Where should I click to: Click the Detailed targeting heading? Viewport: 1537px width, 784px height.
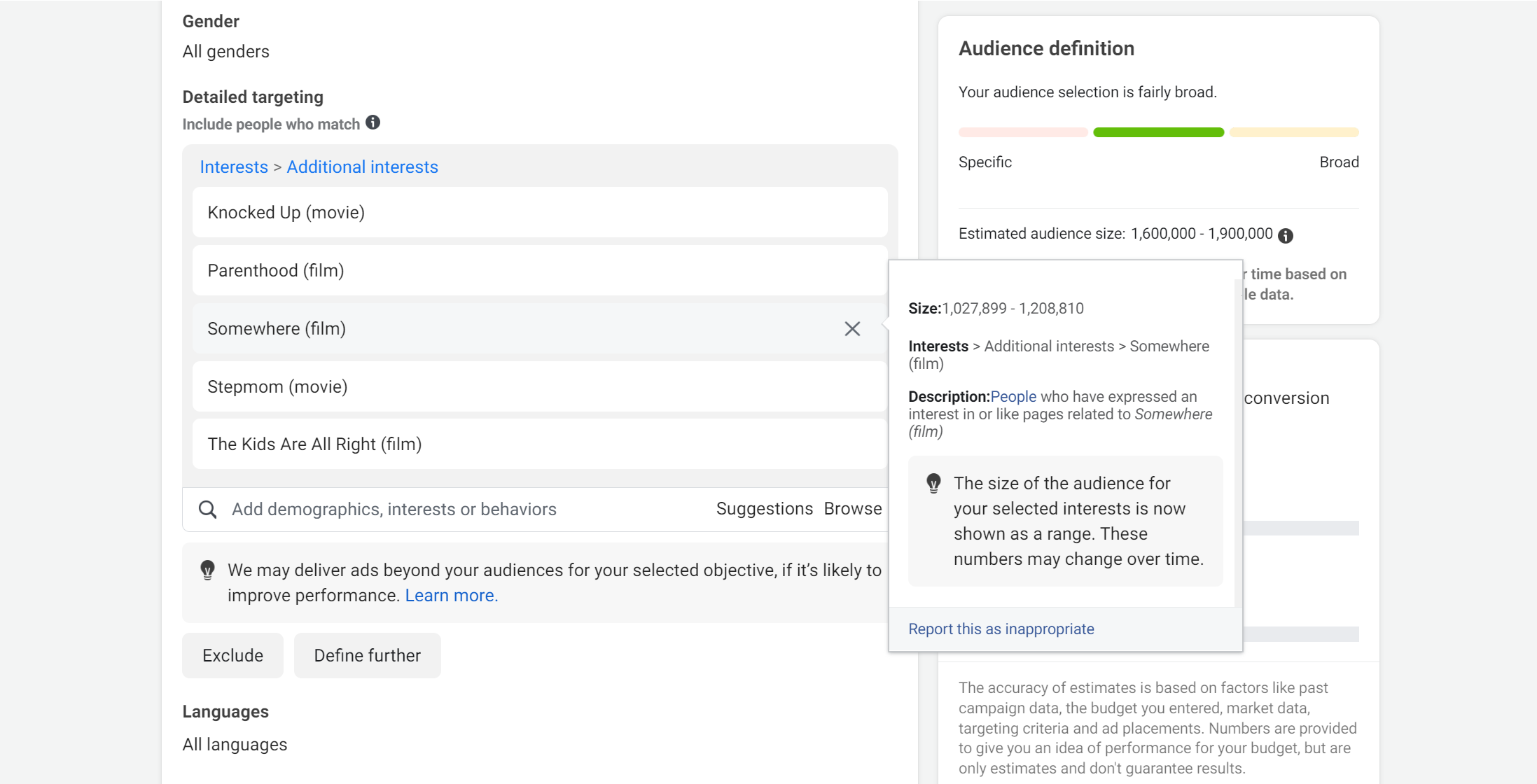tap(253, 97)
